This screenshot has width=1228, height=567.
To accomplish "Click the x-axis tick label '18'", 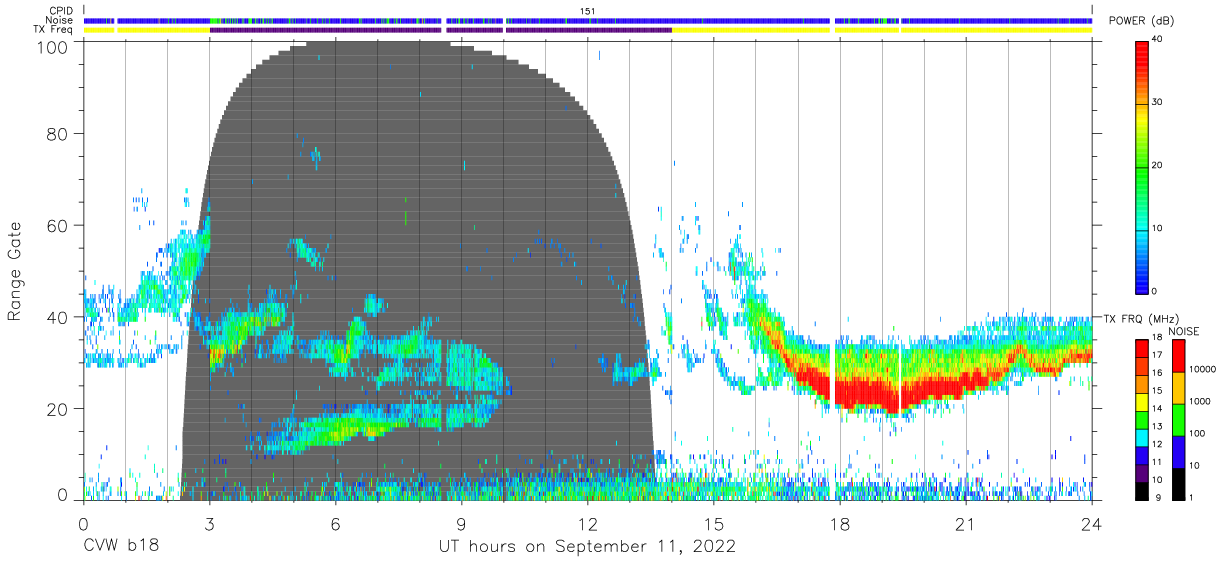I will point(840,524).
